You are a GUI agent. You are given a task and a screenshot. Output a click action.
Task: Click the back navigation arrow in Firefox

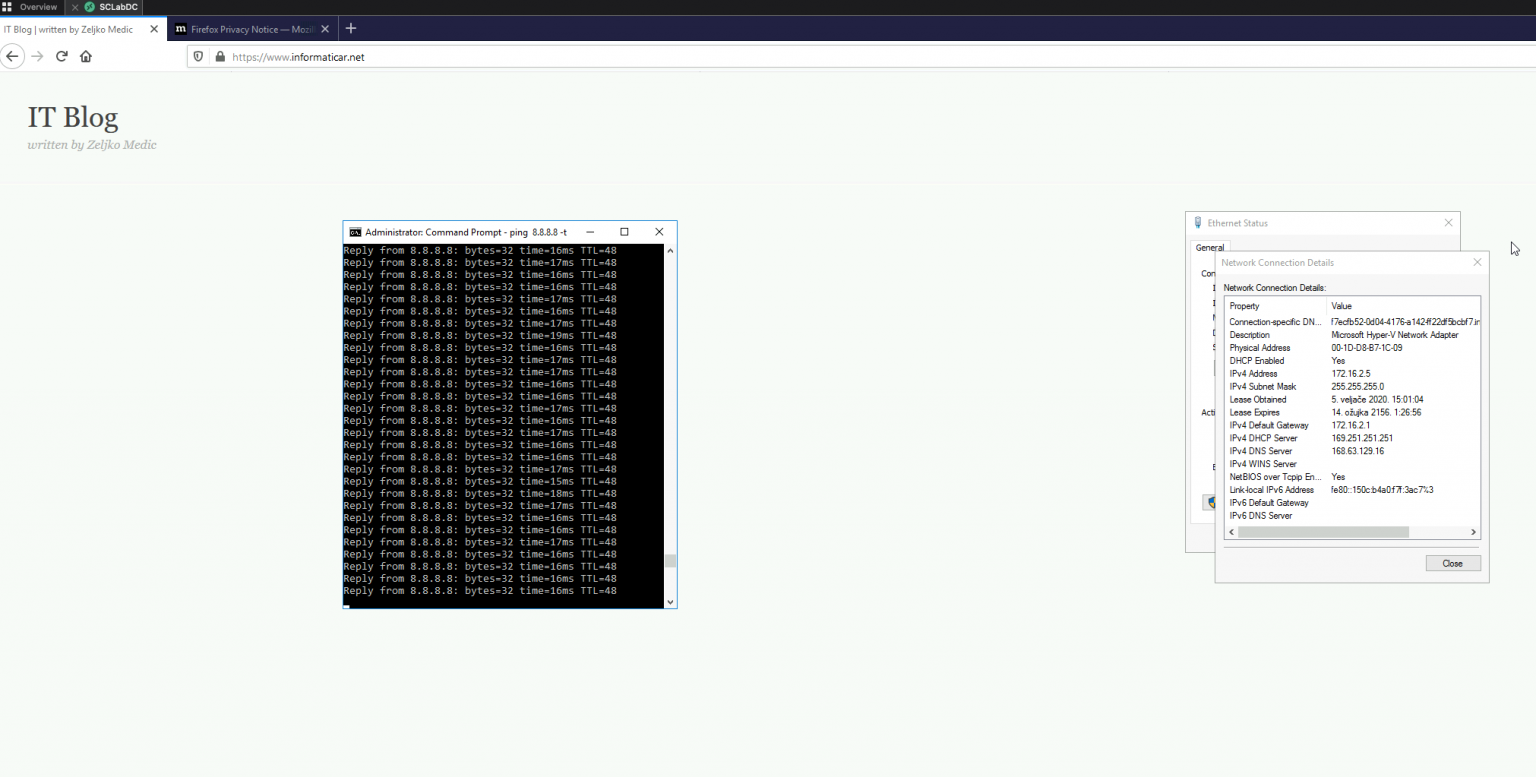coord(12,56)
